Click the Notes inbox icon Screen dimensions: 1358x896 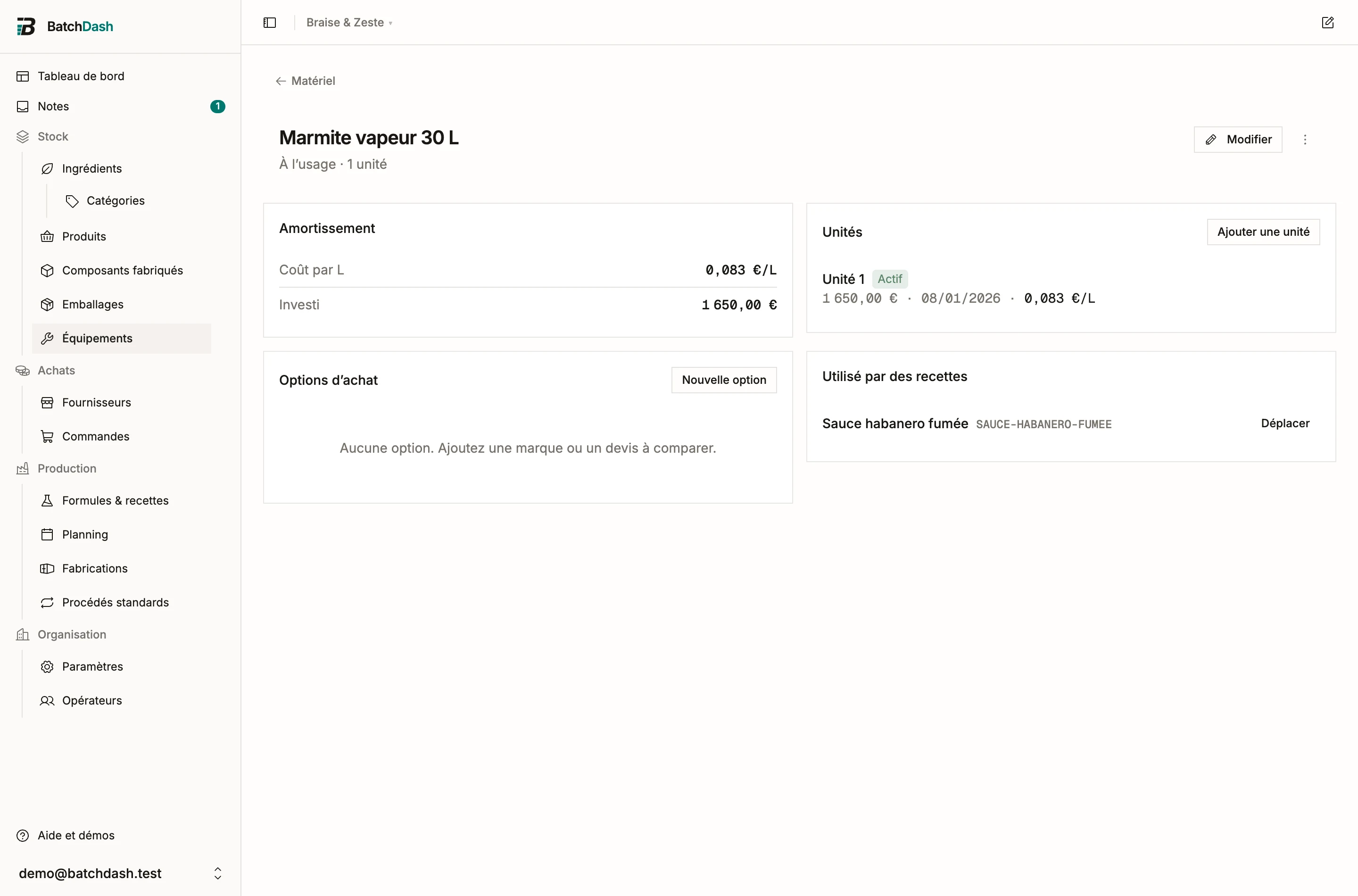23,106
